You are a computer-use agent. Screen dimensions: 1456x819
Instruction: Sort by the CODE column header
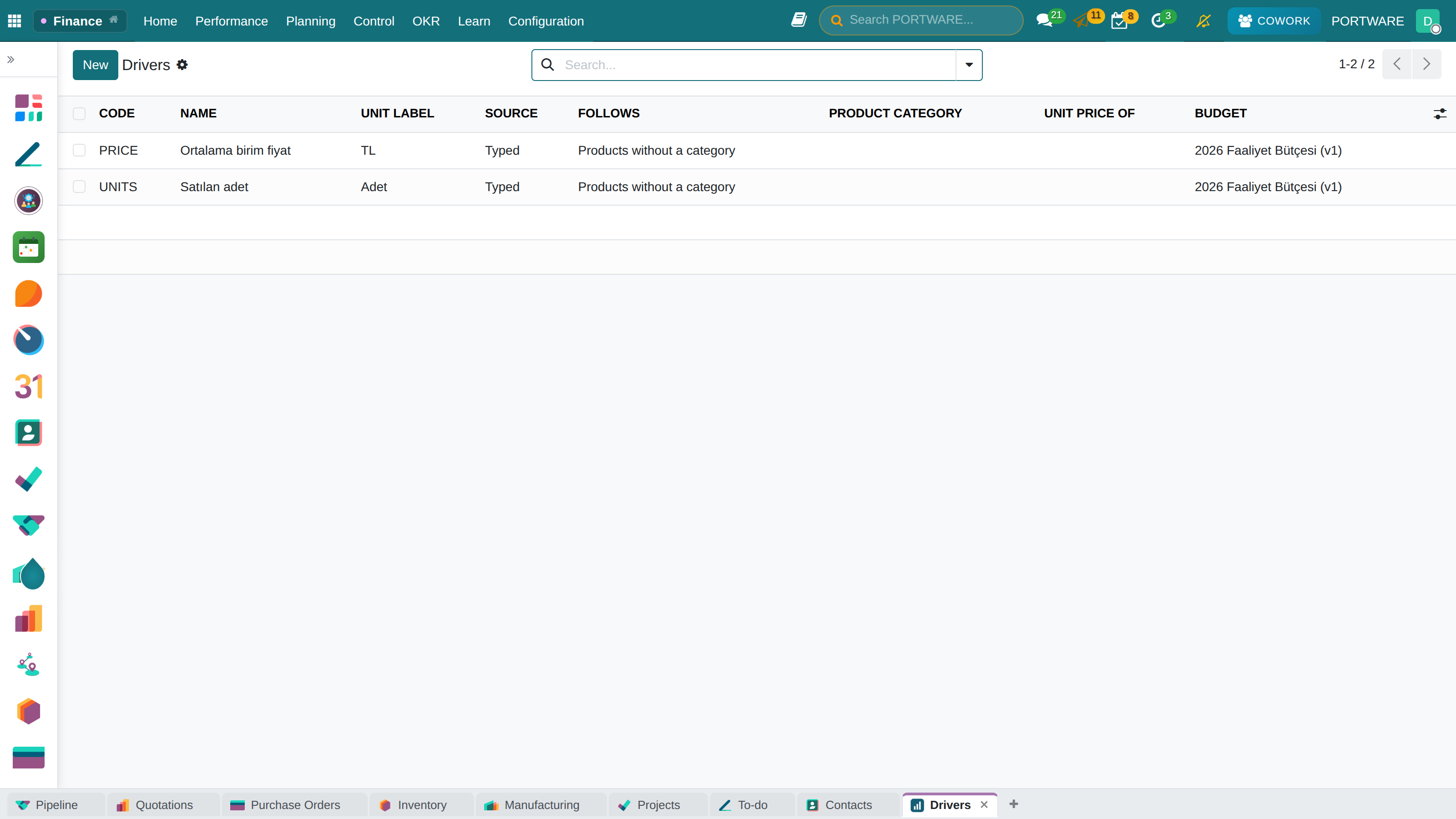point(116,113)
